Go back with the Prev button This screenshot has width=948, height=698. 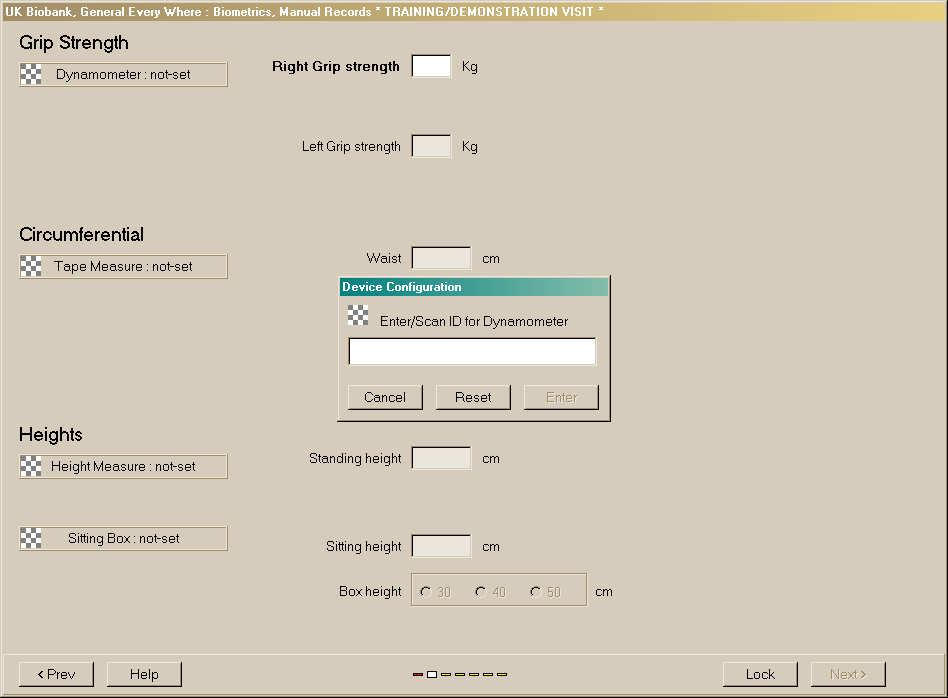click(x=56, y=674)
